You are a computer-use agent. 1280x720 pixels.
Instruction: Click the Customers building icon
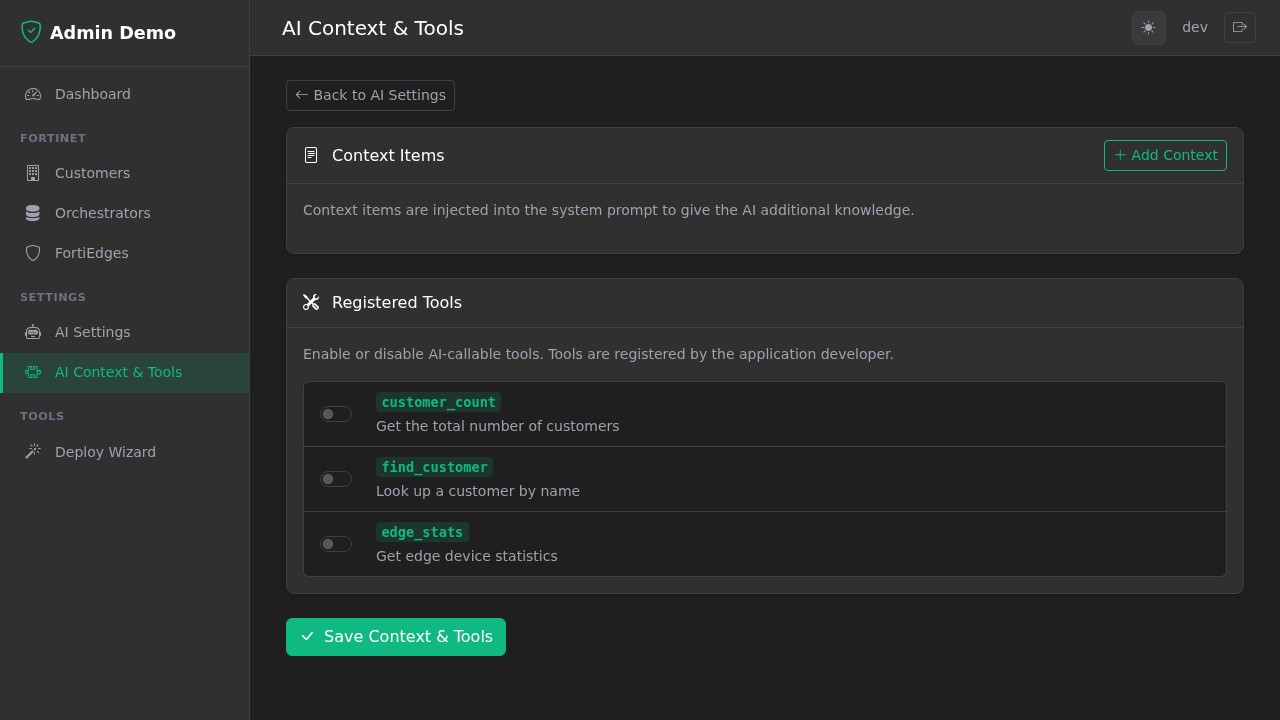[x=33, y=173]
